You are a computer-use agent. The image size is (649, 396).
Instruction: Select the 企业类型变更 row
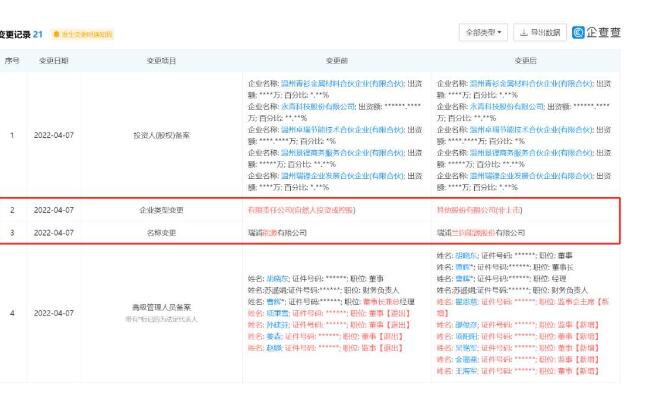click(310, 210)
